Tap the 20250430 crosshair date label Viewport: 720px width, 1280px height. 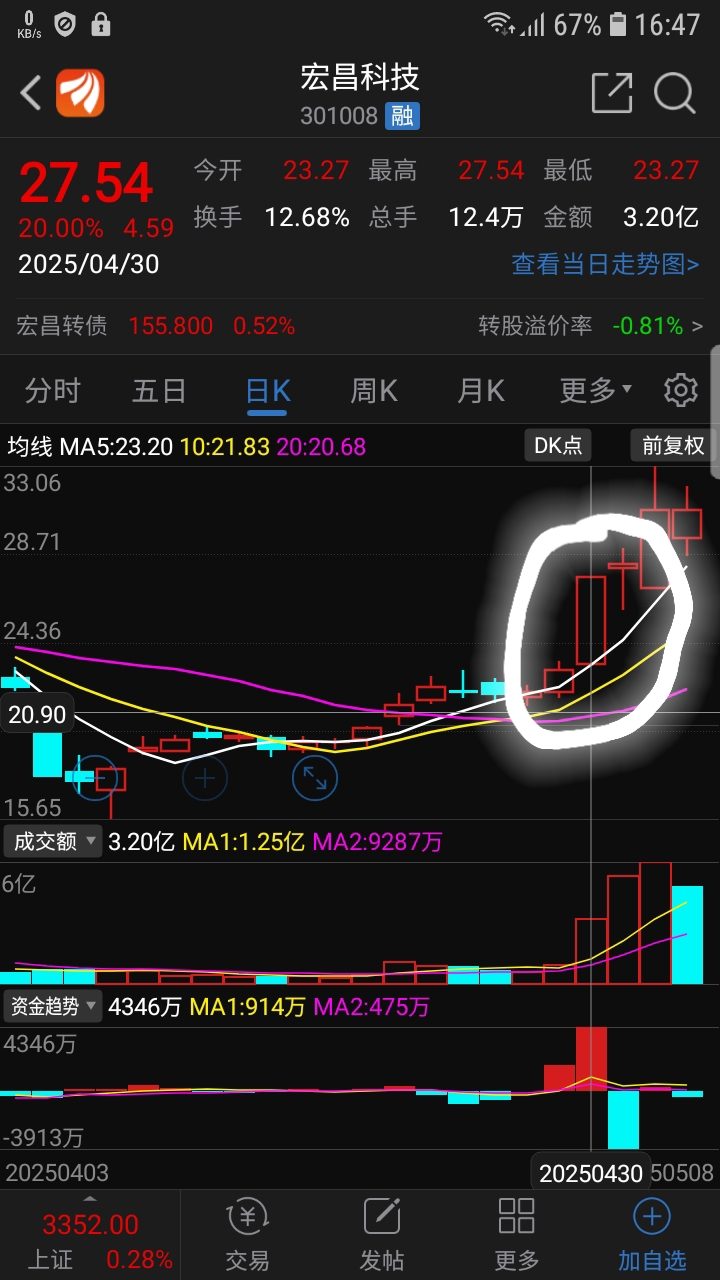[591, 1173]
